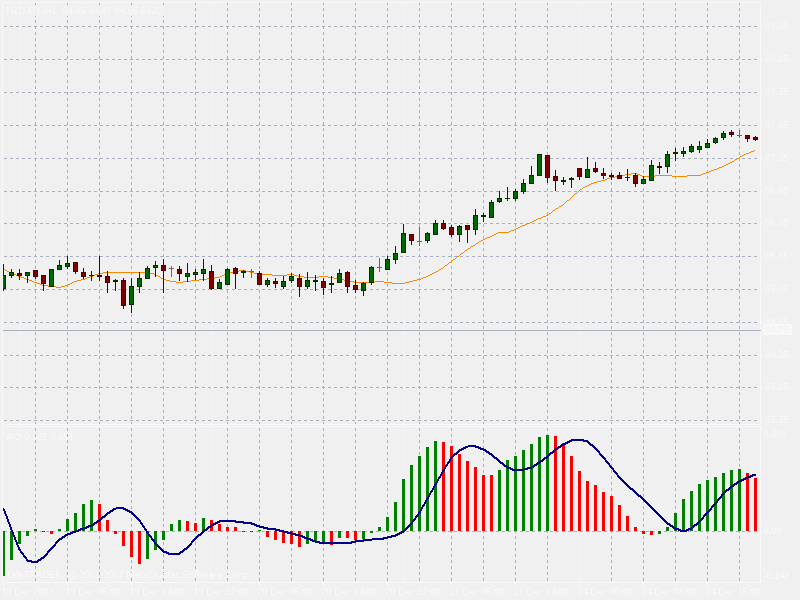This screenshot has height=600, width=800.
Task: Select the horizontal bid price line
Action: click(x=382, y=331)
